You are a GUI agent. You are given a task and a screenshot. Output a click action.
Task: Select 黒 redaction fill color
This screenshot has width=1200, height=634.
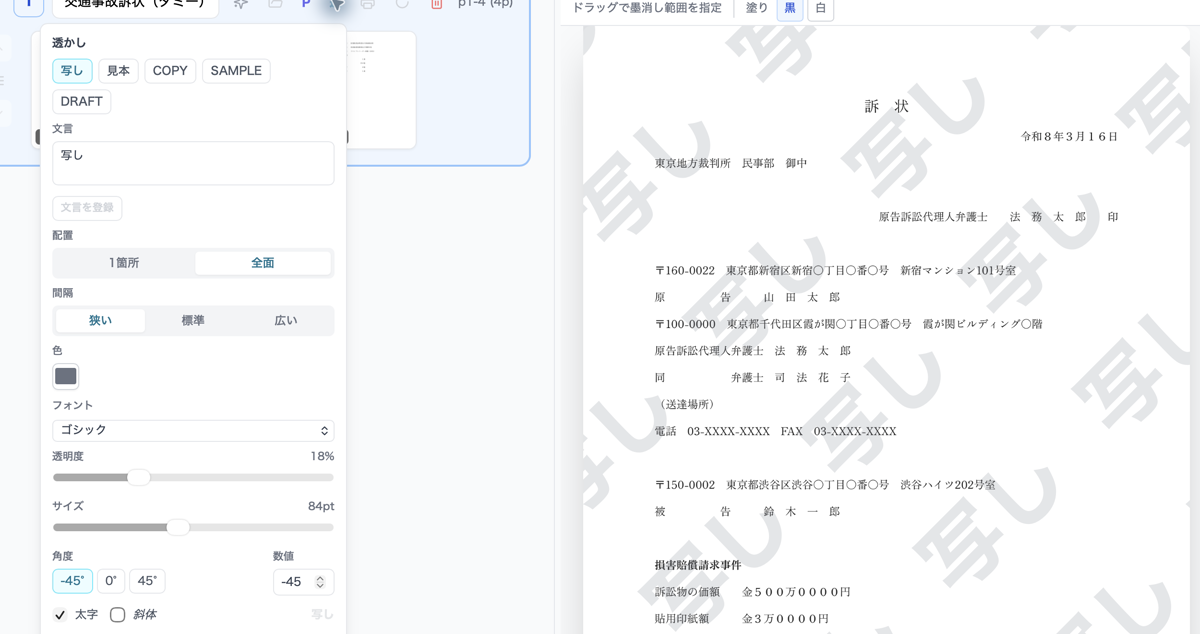coord(790,8)
